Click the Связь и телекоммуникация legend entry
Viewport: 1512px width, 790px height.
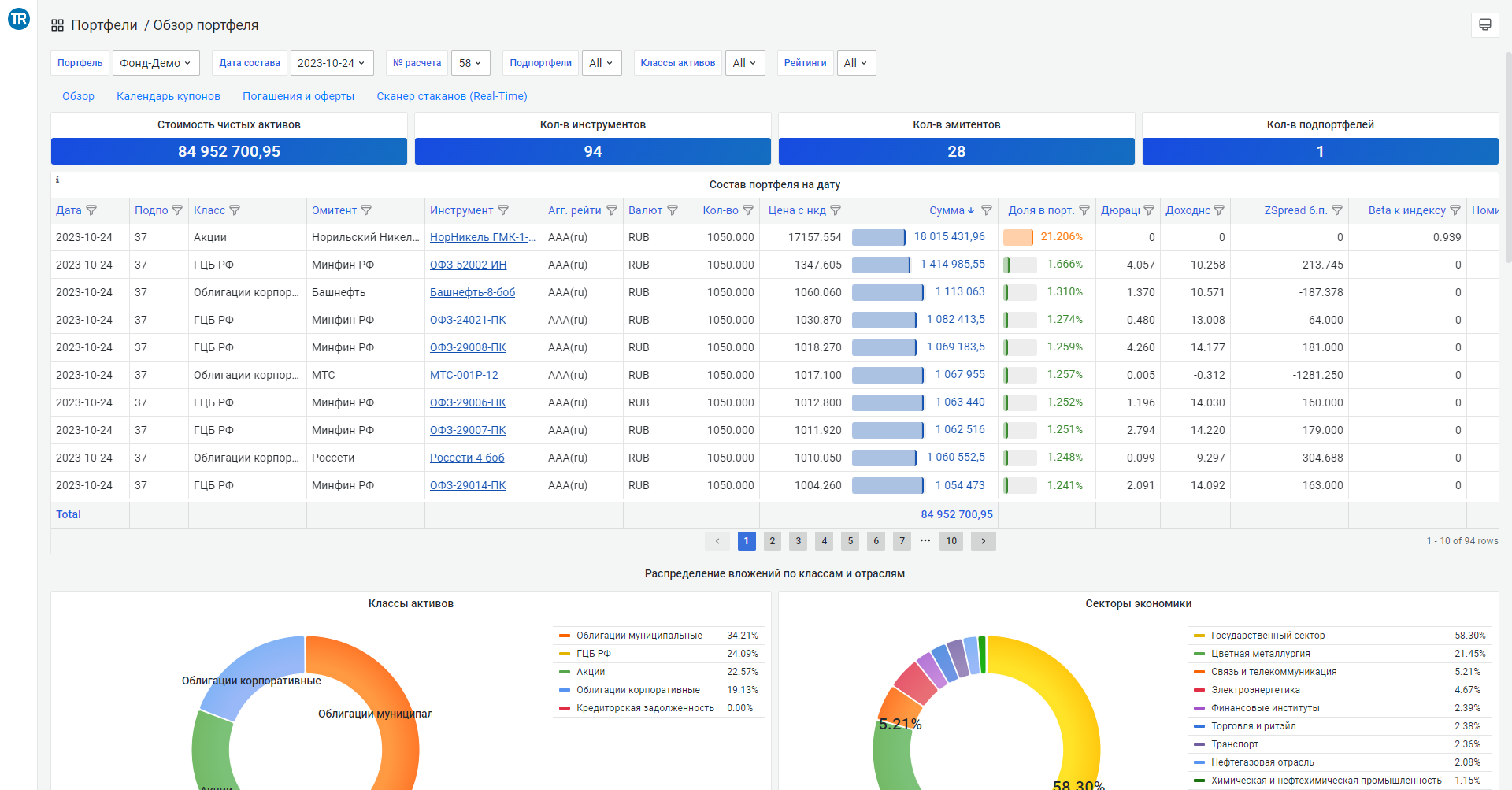click(1274, 672)
